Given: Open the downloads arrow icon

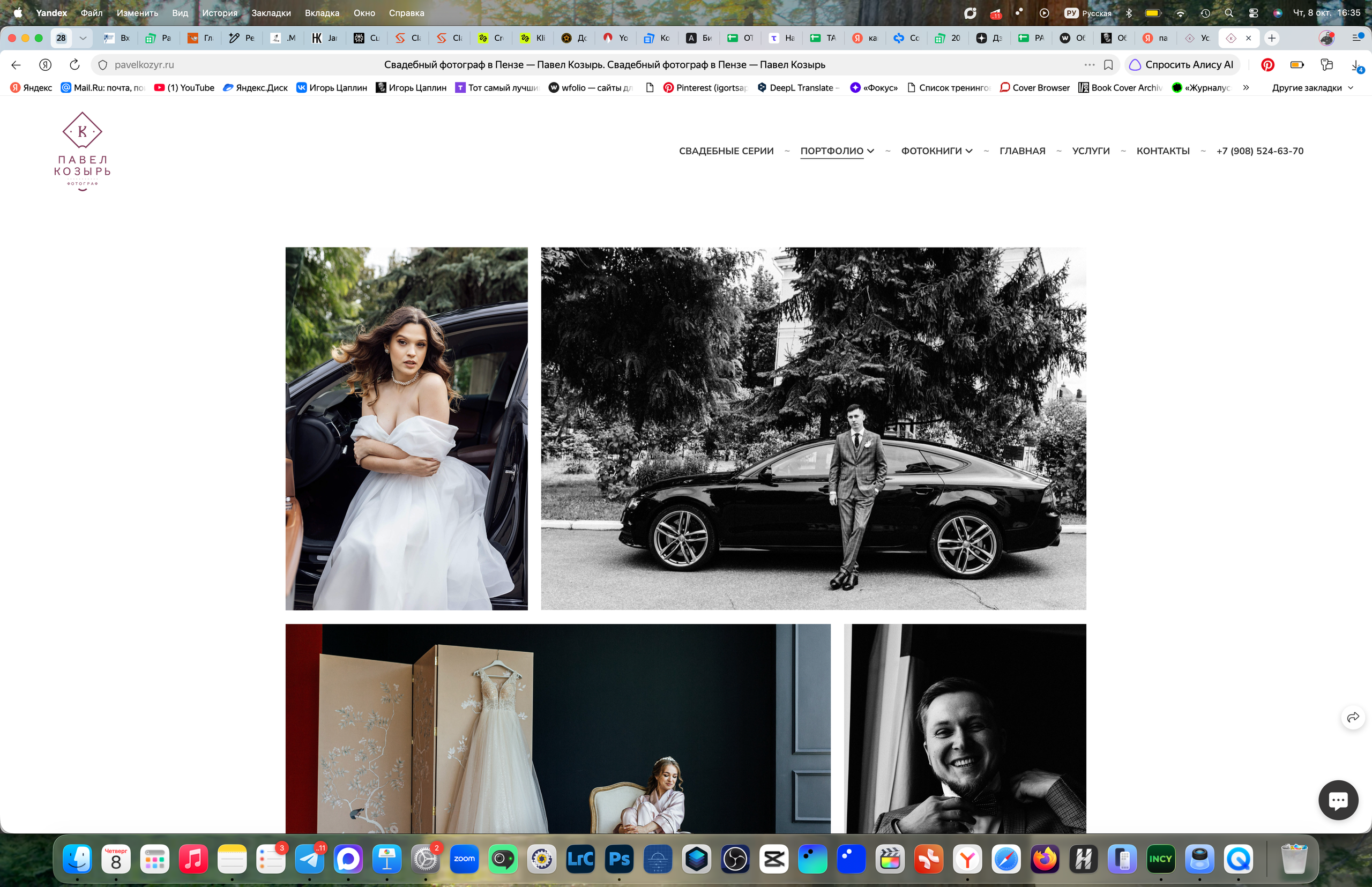Looking at the screenshot, I should click(x=1356, y=65).
